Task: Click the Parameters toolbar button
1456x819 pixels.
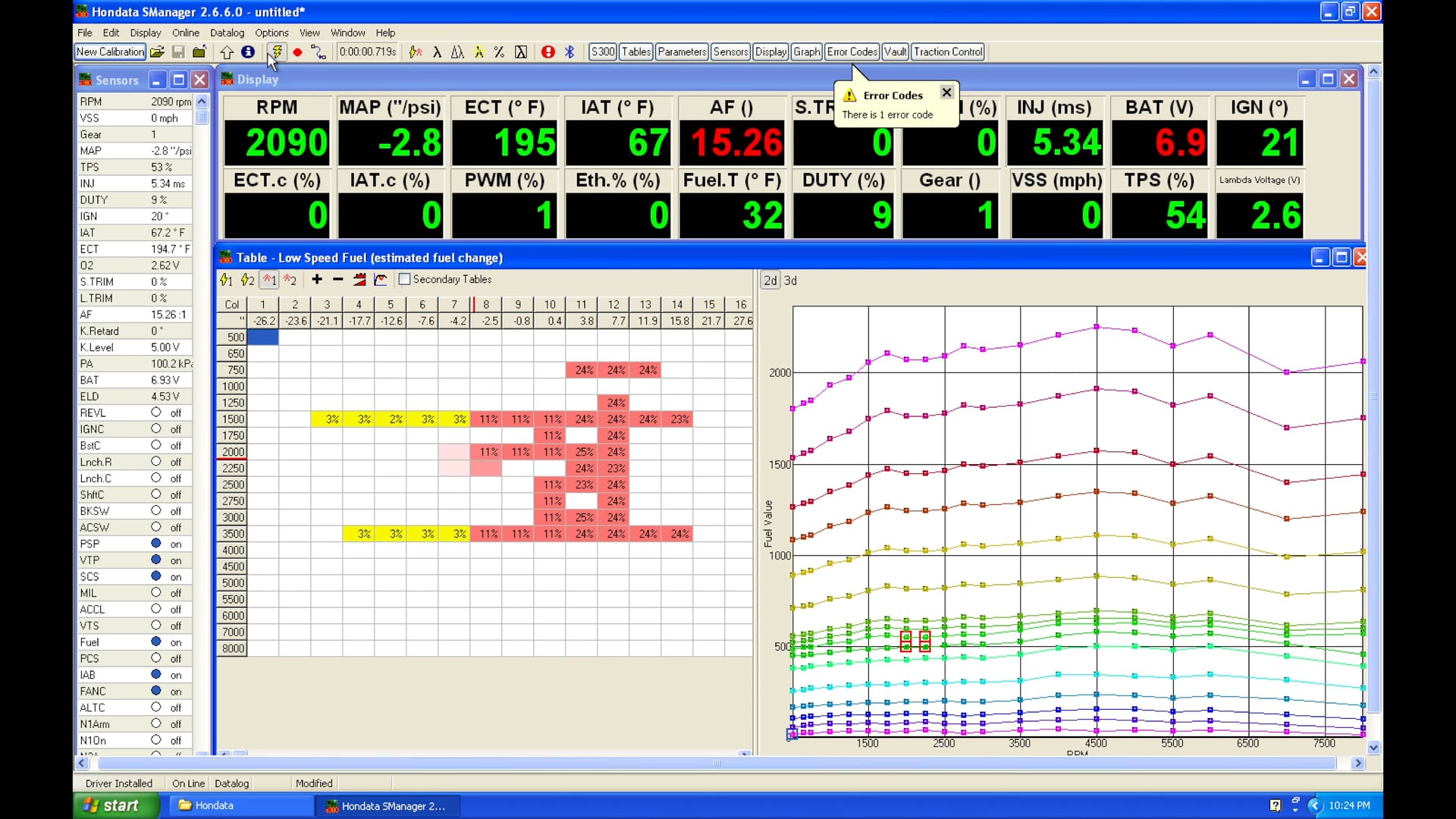Action: click(681, 52)
